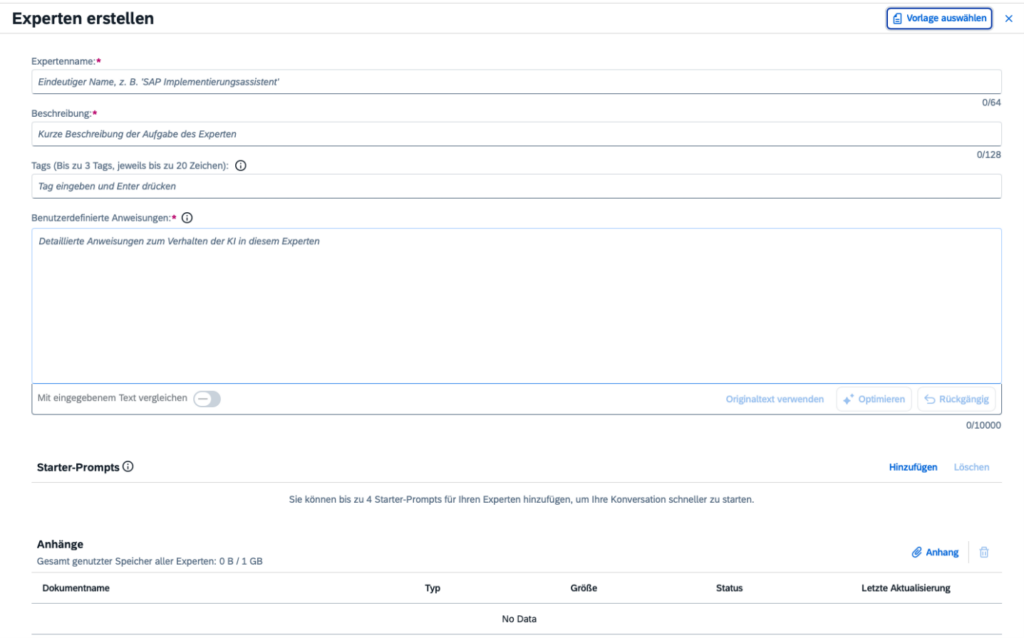Add a starter prompt with Hinzufügen
This screenshot has height=638, width=1024.
click(x=913, y=467)
